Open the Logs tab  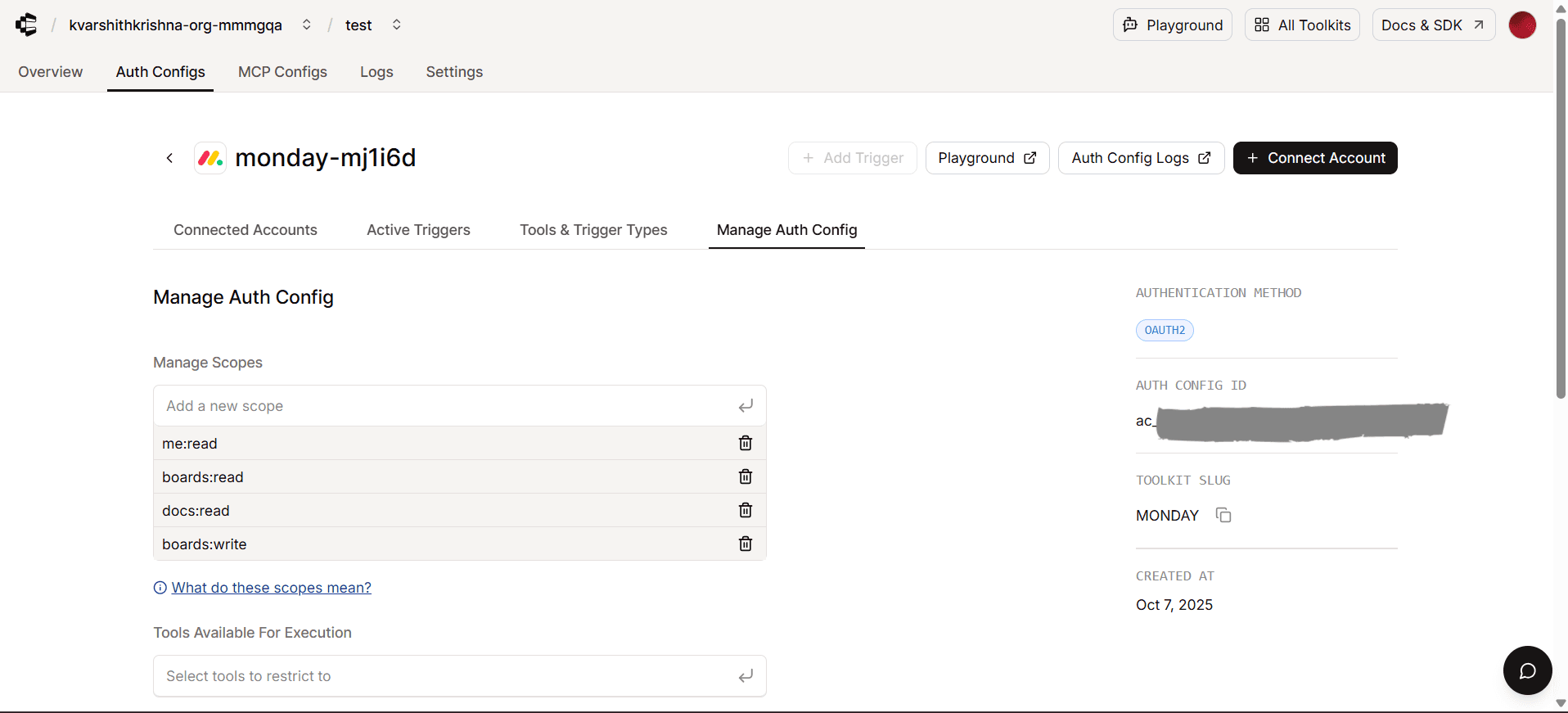(x=376, y=72)
